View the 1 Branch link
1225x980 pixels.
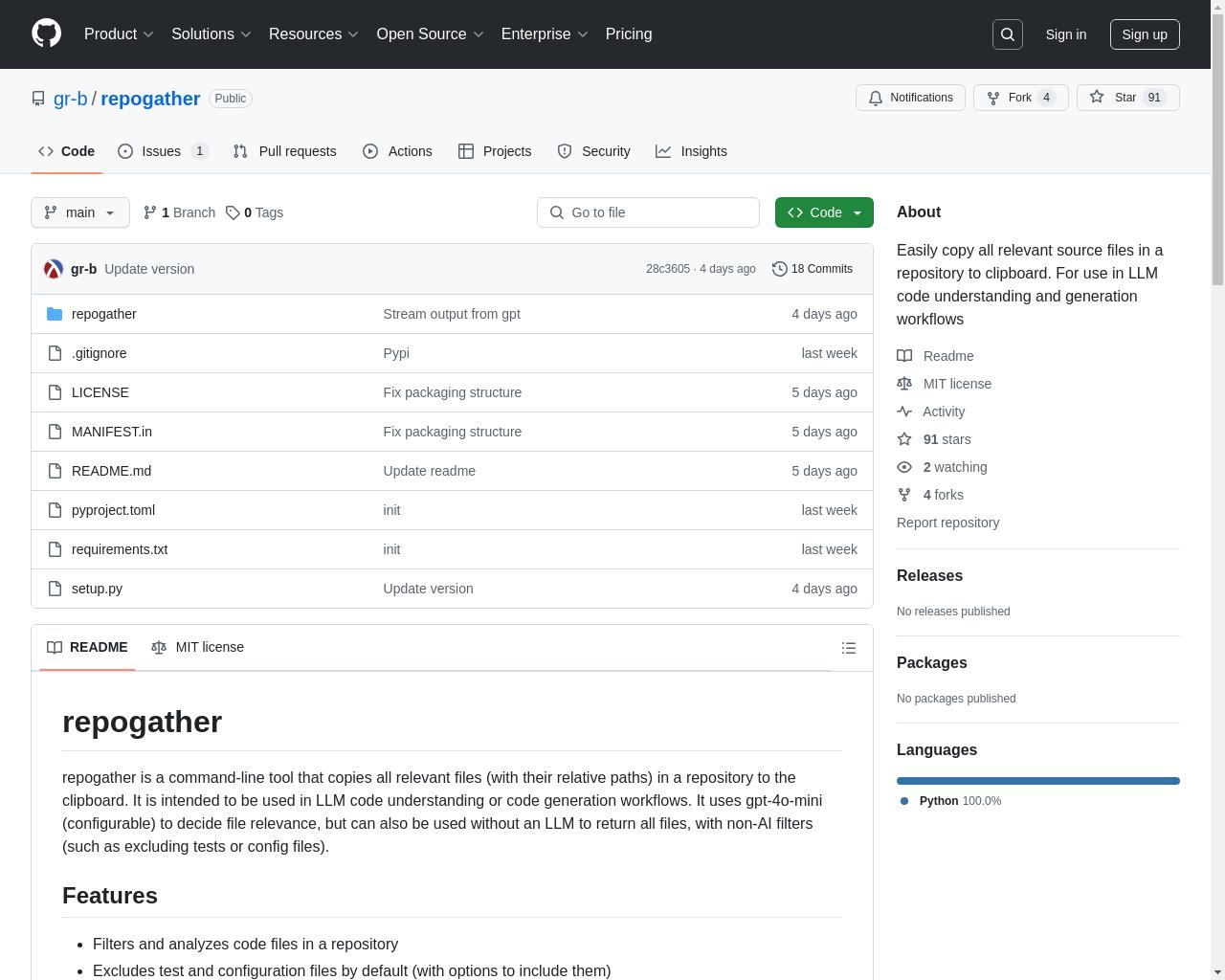[x=179, y=212]
